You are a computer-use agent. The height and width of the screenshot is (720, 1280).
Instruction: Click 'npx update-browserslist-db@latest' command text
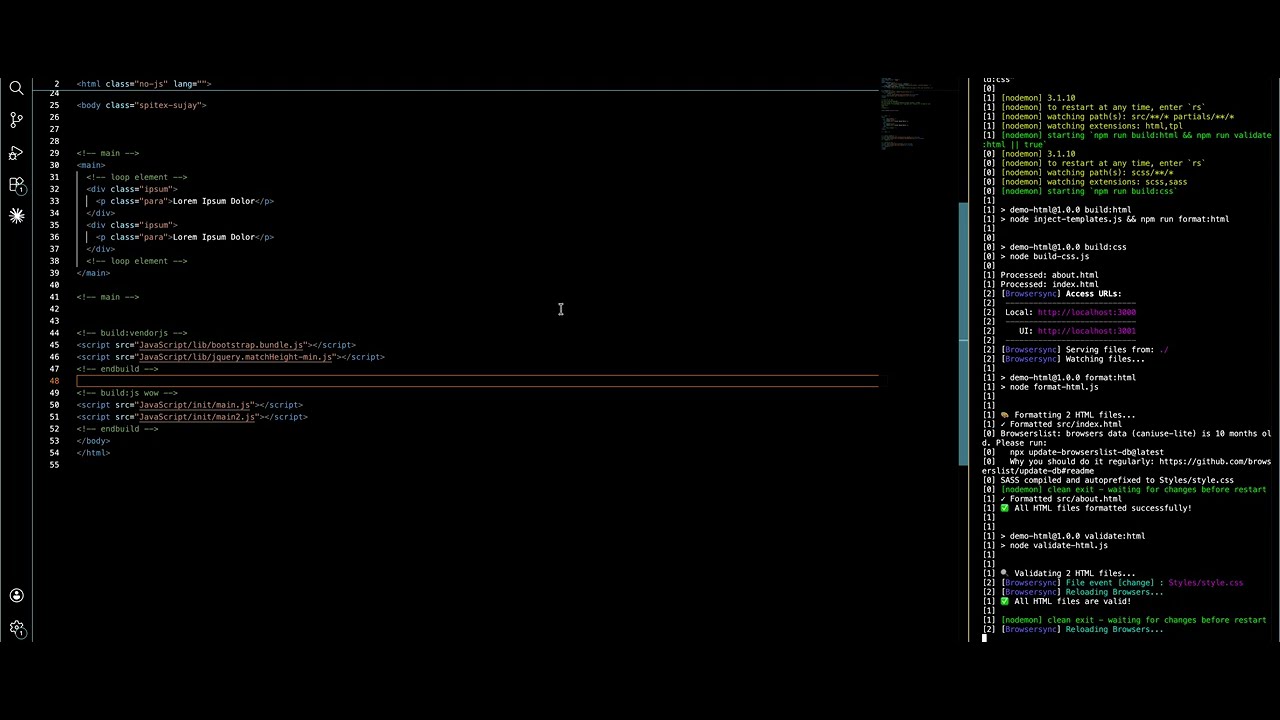1086,452
